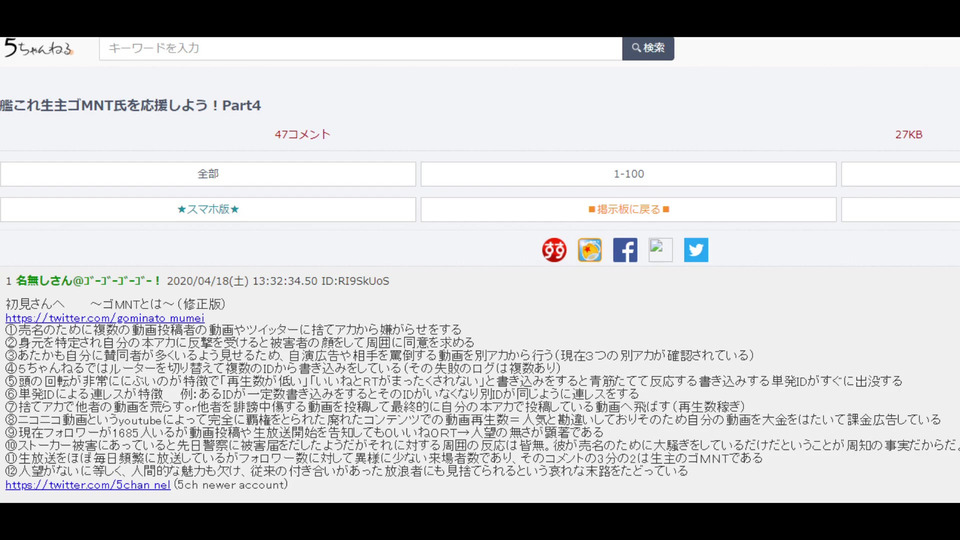Open twitter.com/5chan_nel link
This screenshot has width=960, height=540.
click(88, 484)
